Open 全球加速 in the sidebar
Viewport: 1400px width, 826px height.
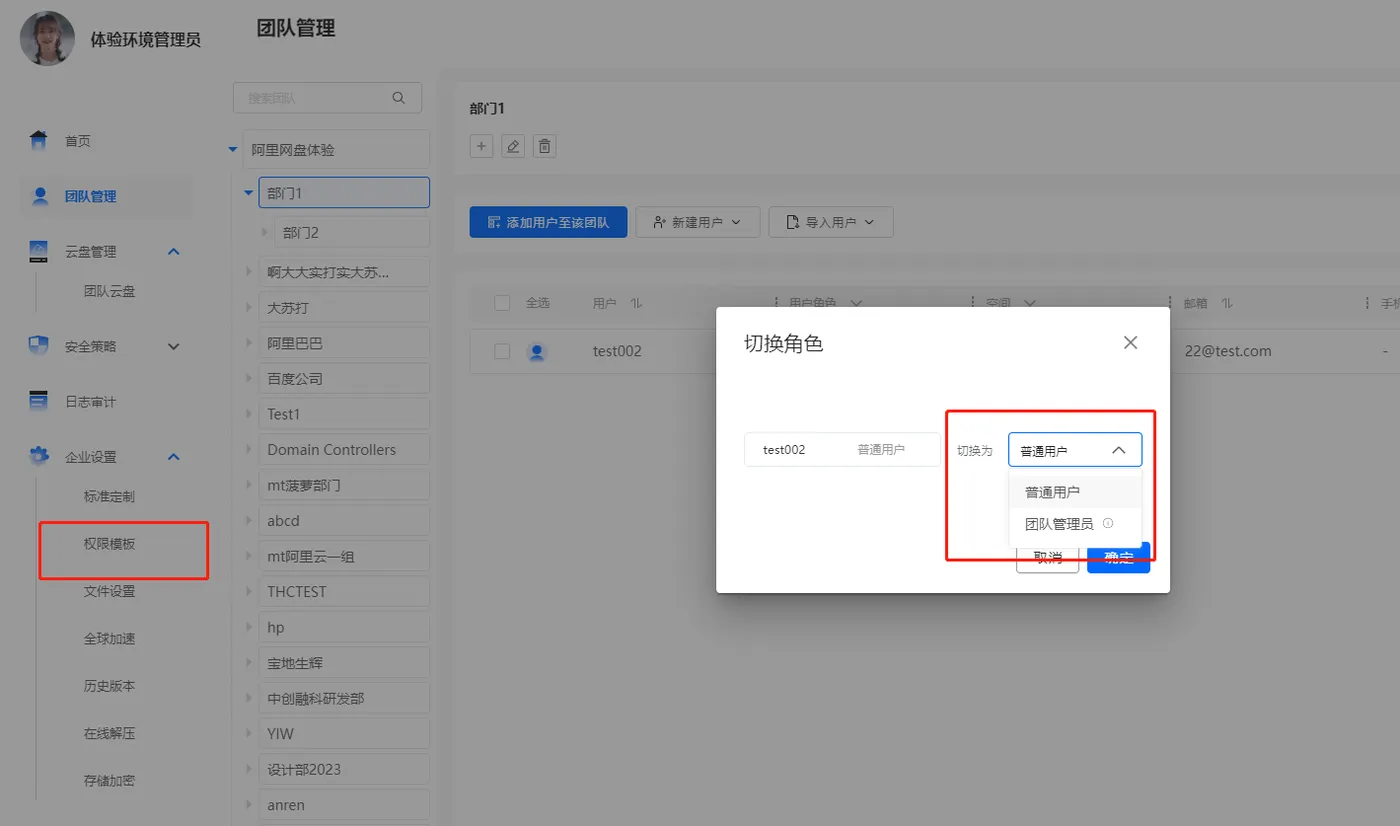110,638
